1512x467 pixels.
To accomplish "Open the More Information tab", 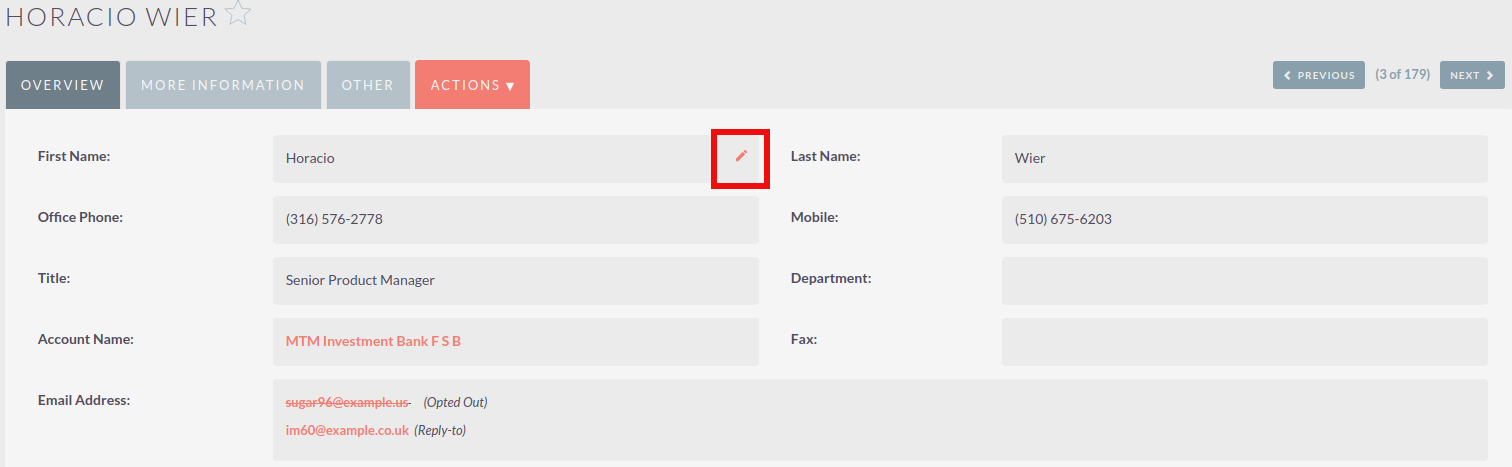I will point(223,85).
